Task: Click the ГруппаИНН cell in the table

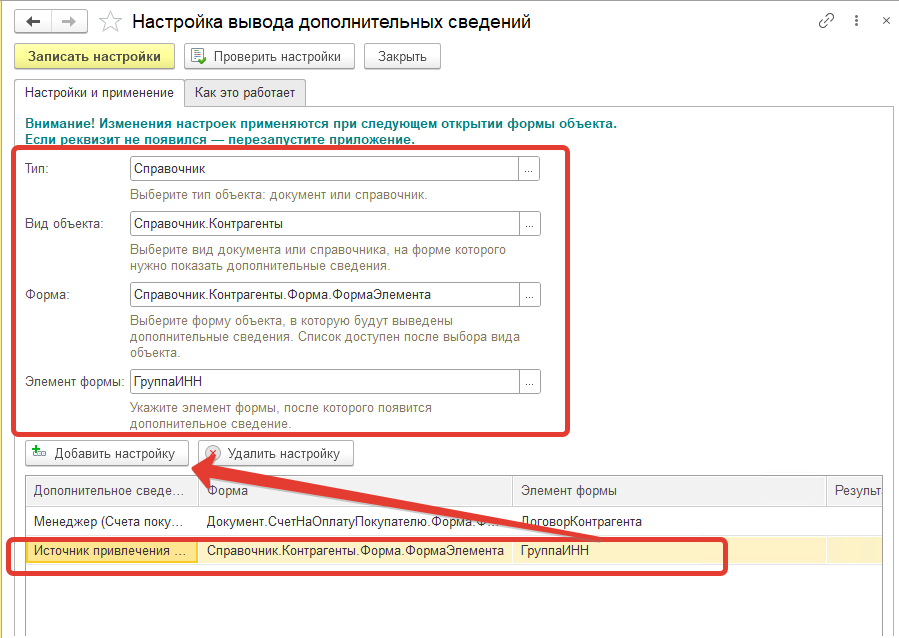Action: [669, 551]
